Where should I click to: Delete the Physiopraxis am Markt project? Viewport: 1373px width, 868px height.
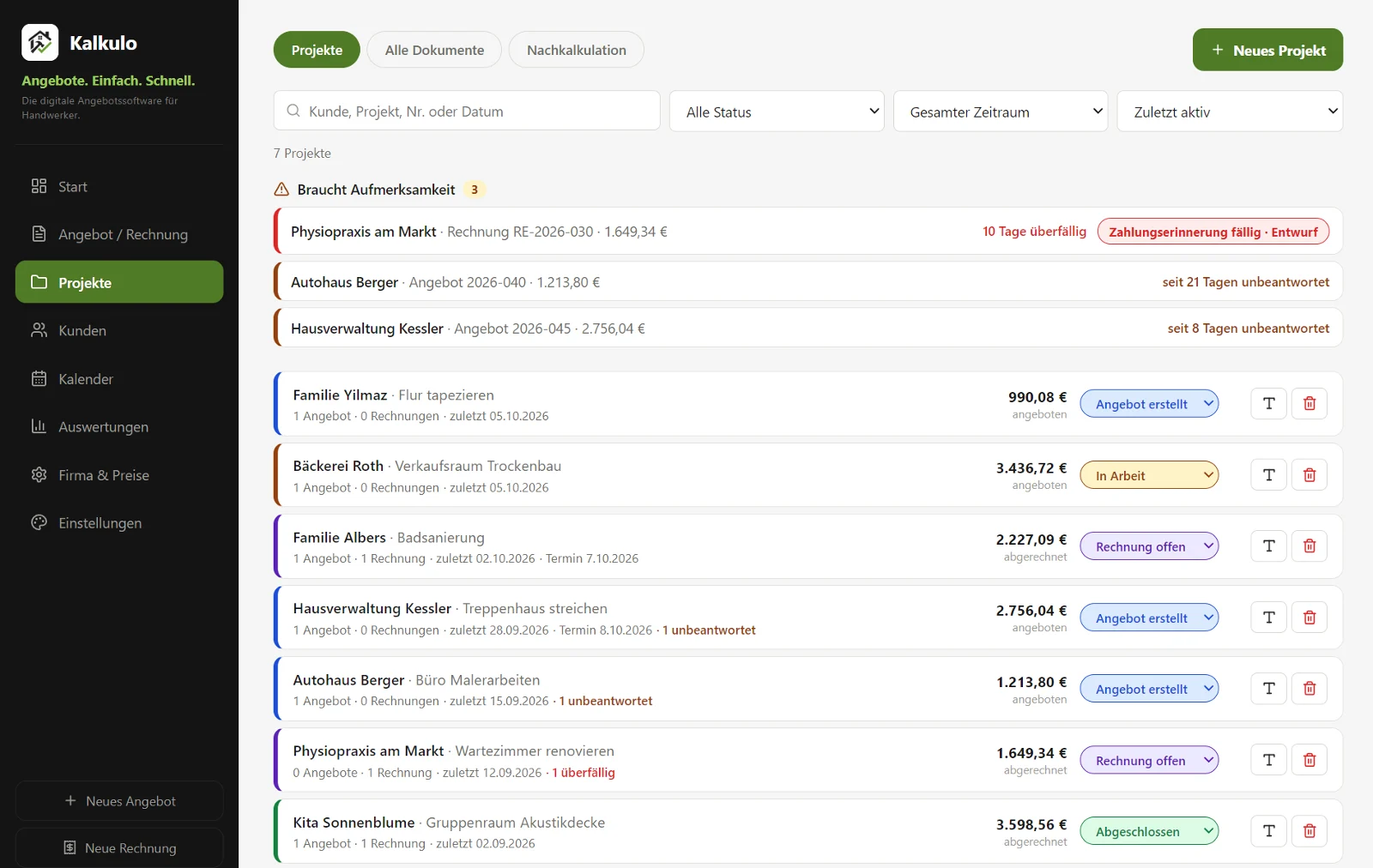pos(1309,760)
